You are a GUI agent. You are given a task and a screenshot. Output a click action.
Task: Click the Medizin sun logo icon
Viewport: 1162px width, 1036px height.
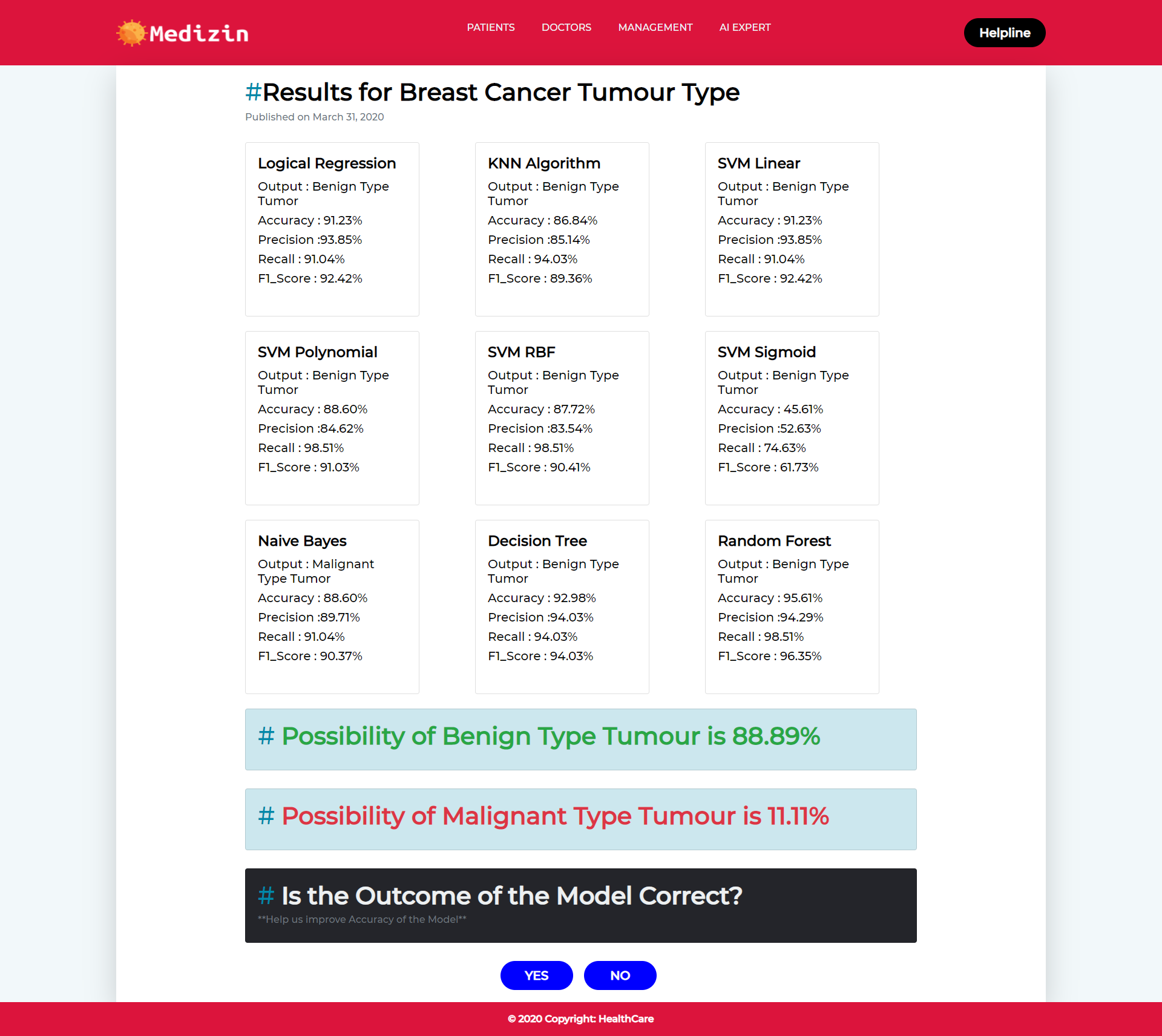point(131,33)
